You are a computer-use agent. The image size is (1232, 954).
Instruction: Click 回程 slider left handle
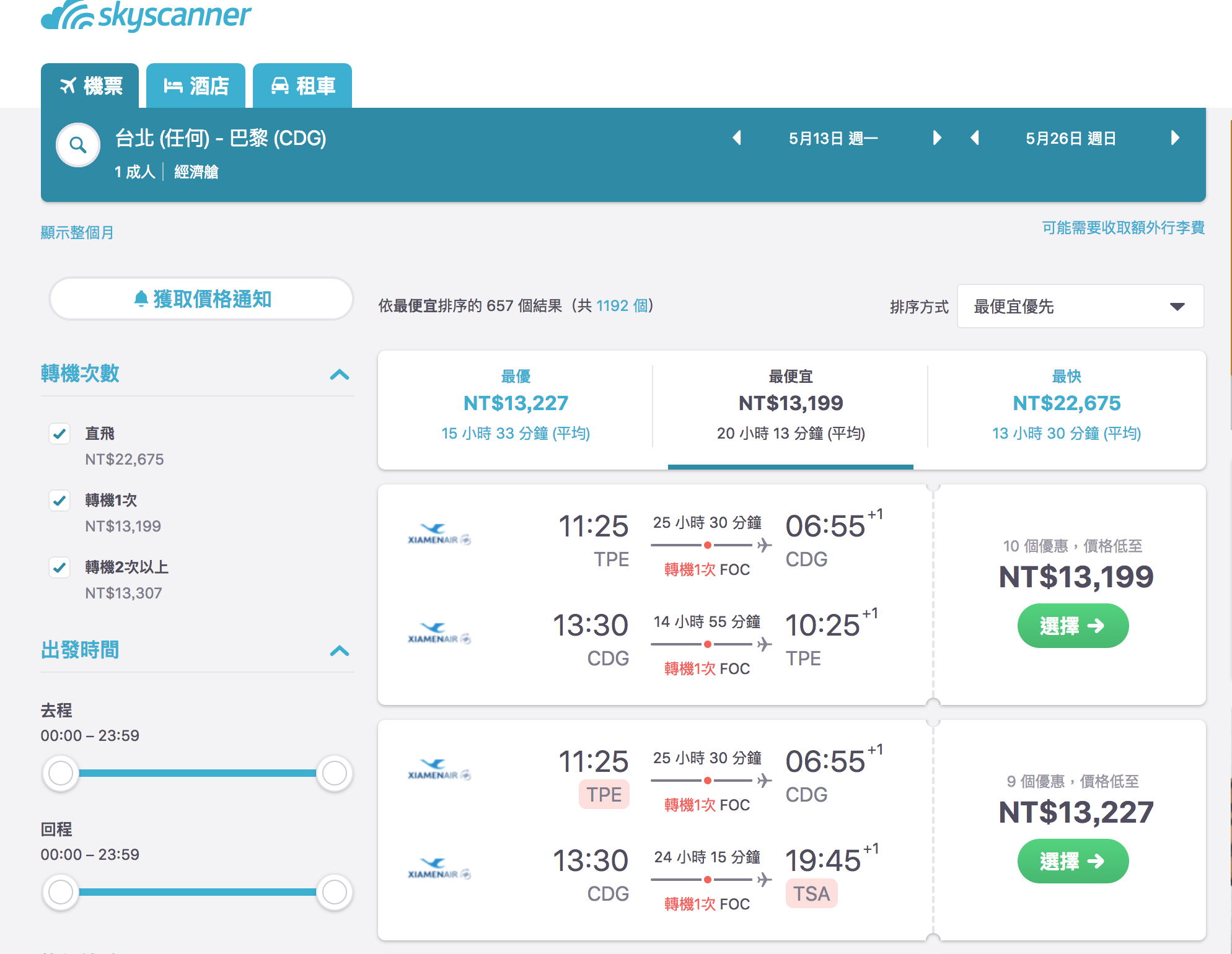tap(61, 892)
